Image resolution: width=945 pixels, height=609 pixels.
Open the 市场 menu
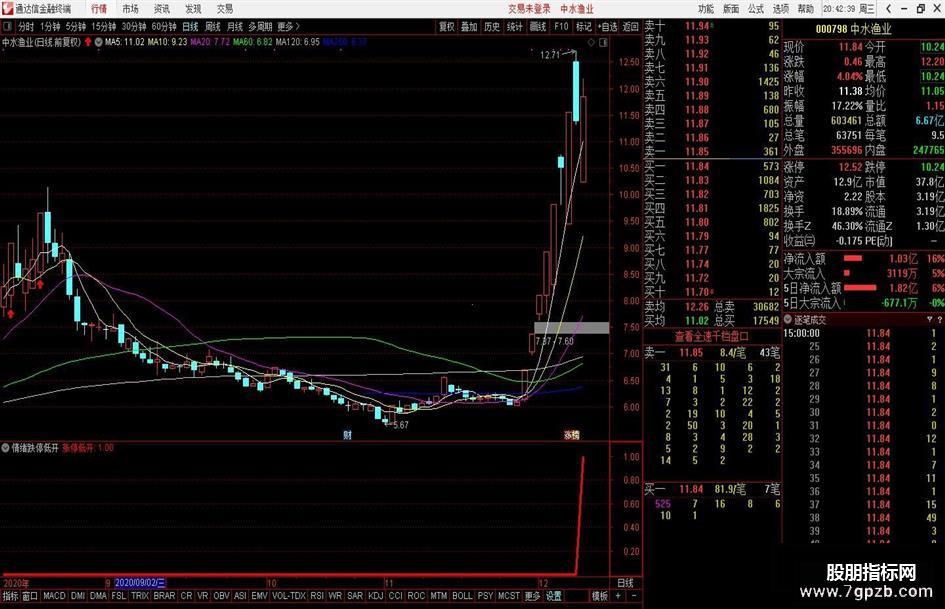click(x=130, y=8)
